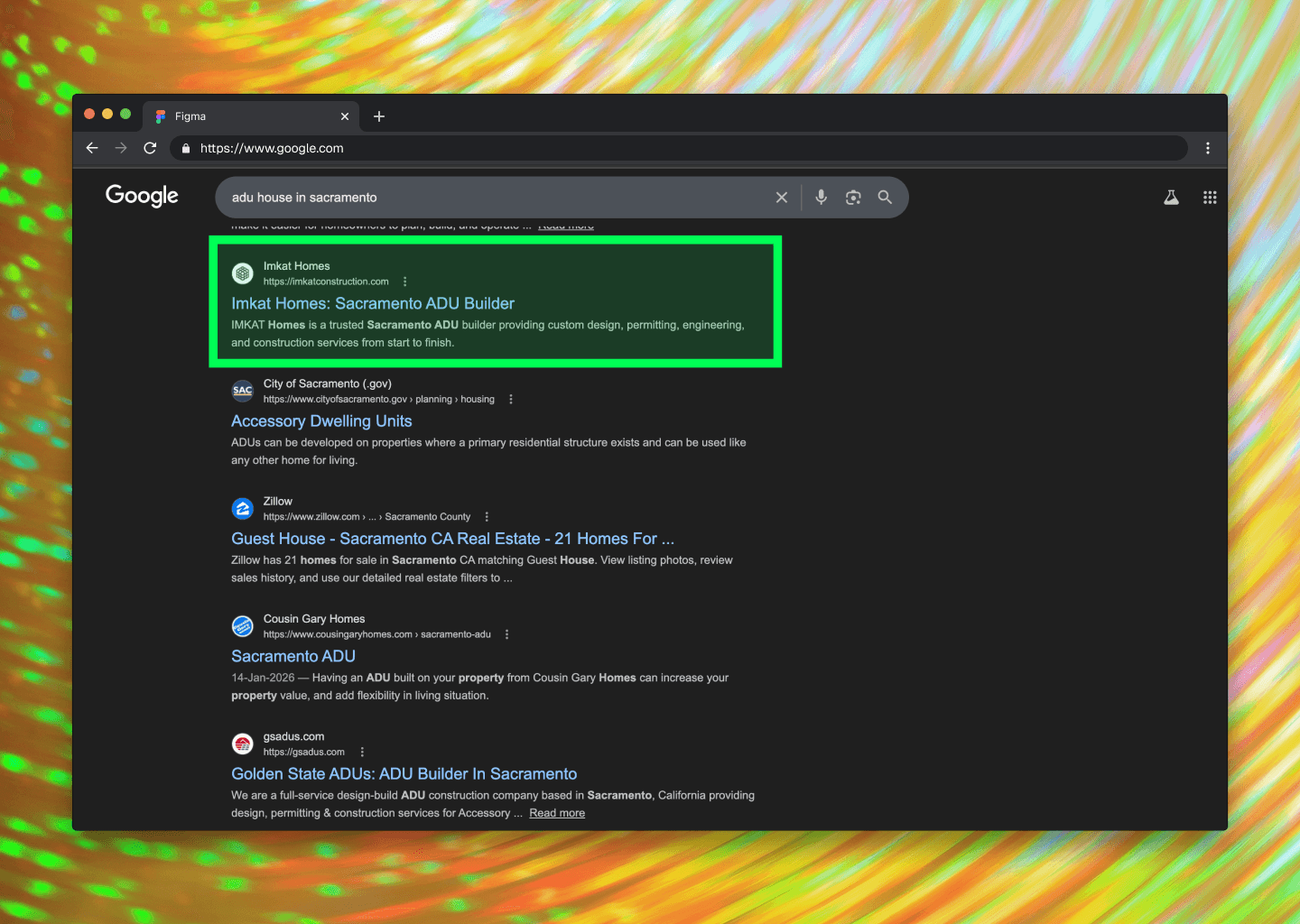Open 'Golden State ADUs: ADU Builder In Sacramento'

[404, 774]
